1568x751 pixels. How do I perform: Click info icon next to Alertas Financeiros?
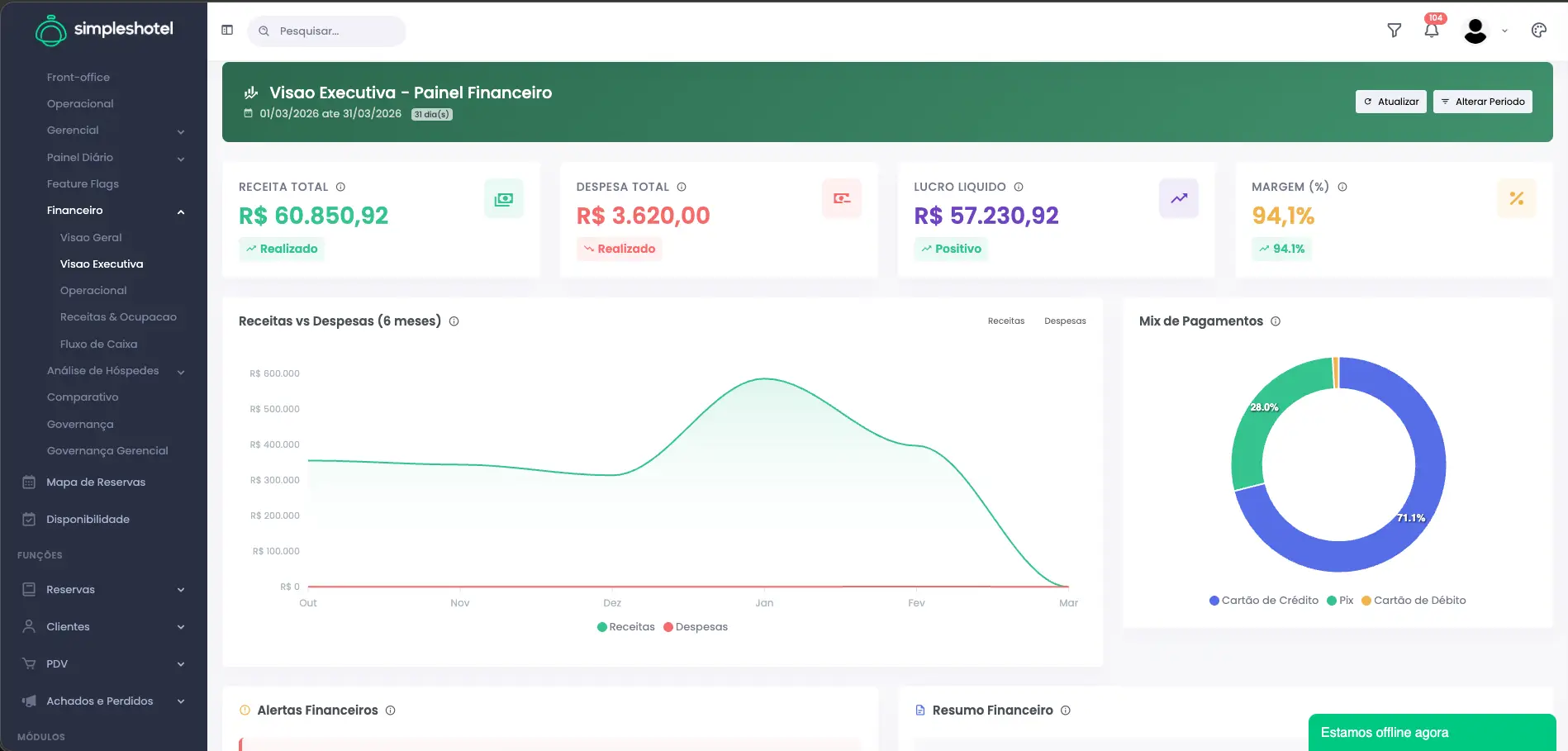point(390,711)
